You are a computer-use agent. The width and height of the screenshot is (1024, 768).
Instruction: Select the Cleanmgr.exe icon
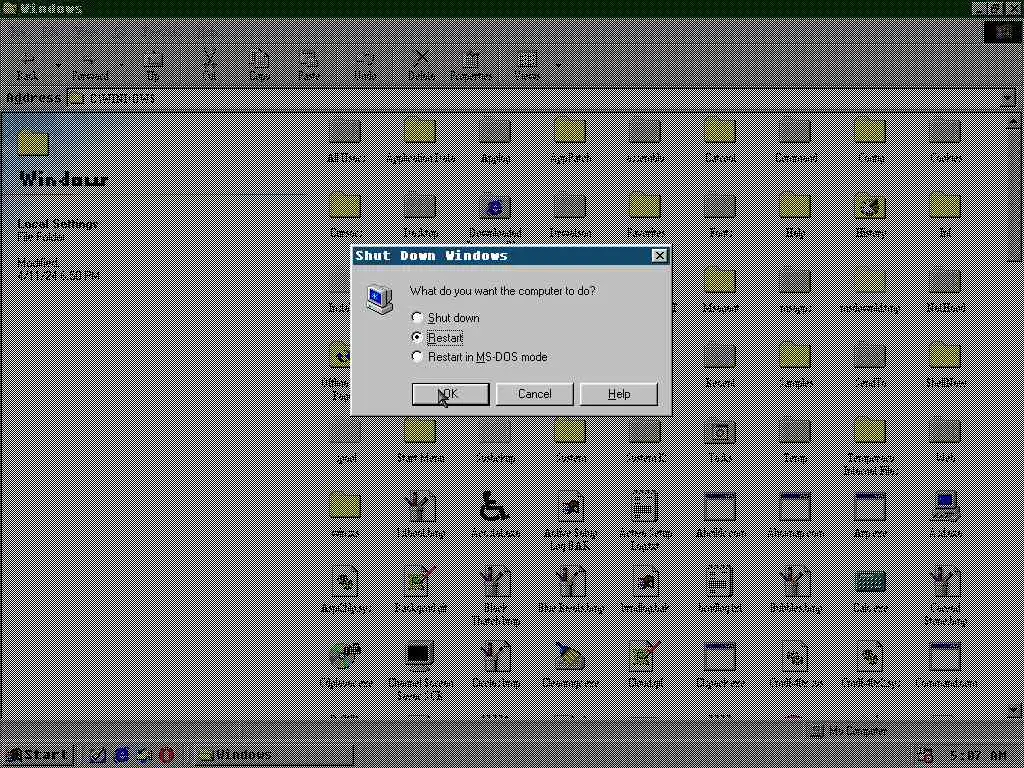(570, 665)
